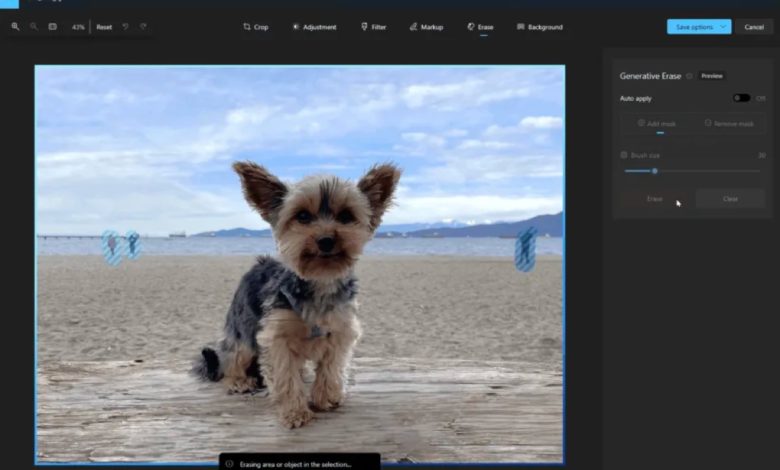
Task: Click the Brush size slider handle
Action: [655, 171]
